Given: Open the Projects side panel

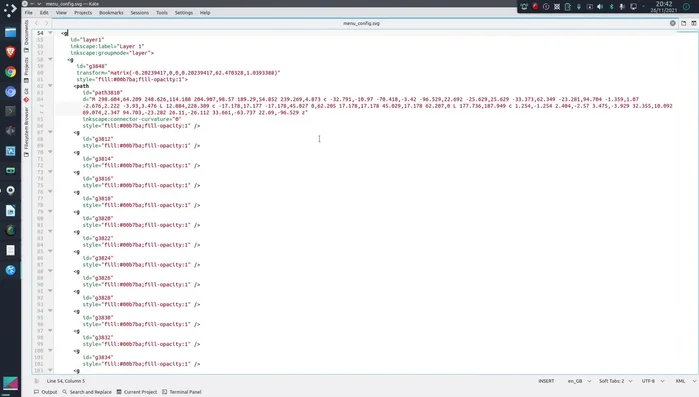Looking at the screenshot, I should [26, 70].
